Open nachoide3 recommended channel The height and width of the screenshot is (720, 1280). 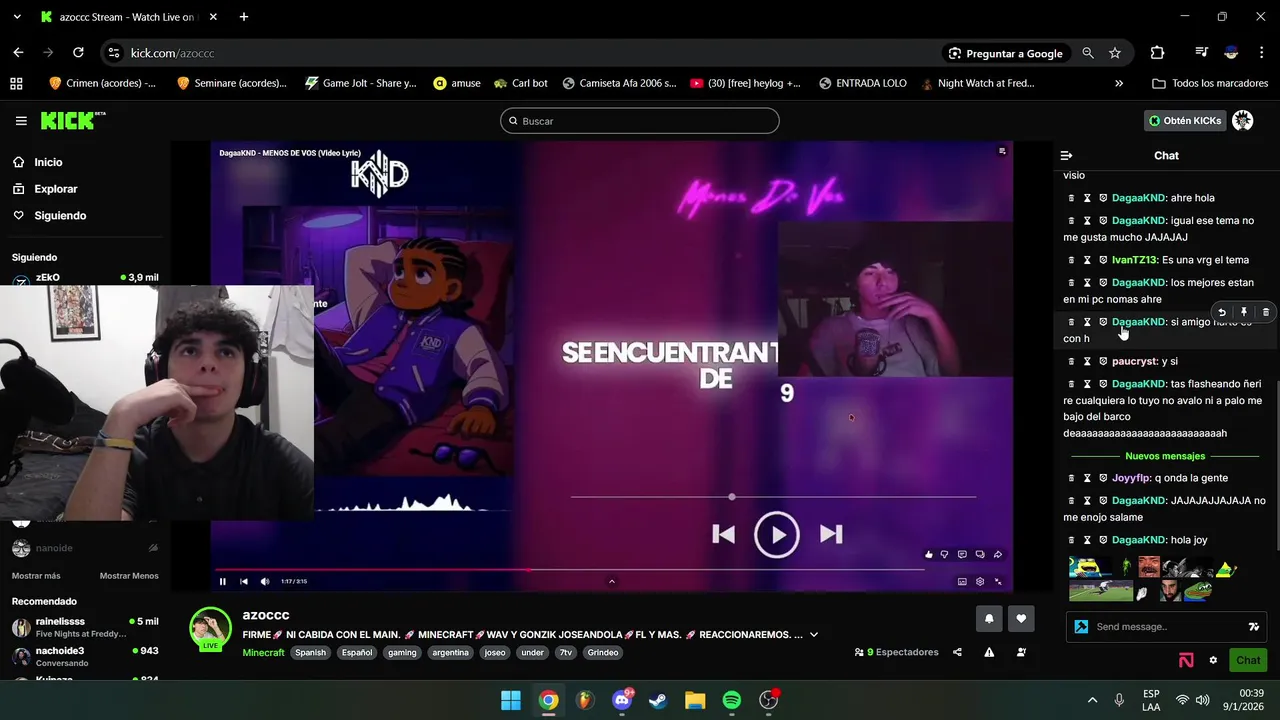tap(85, 656)
